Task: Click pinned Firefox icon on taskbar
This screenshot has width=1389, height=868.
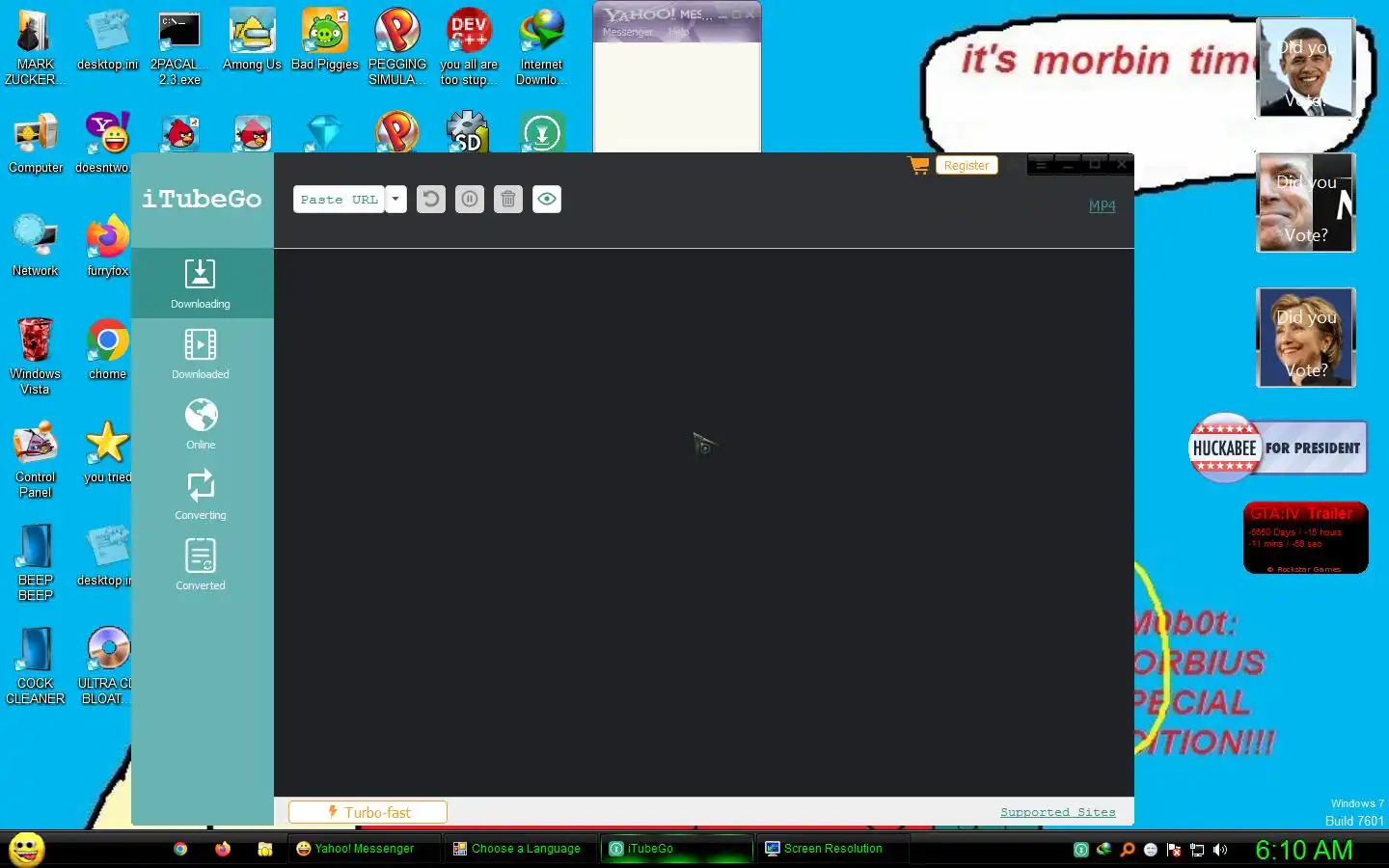Action: 223,849
